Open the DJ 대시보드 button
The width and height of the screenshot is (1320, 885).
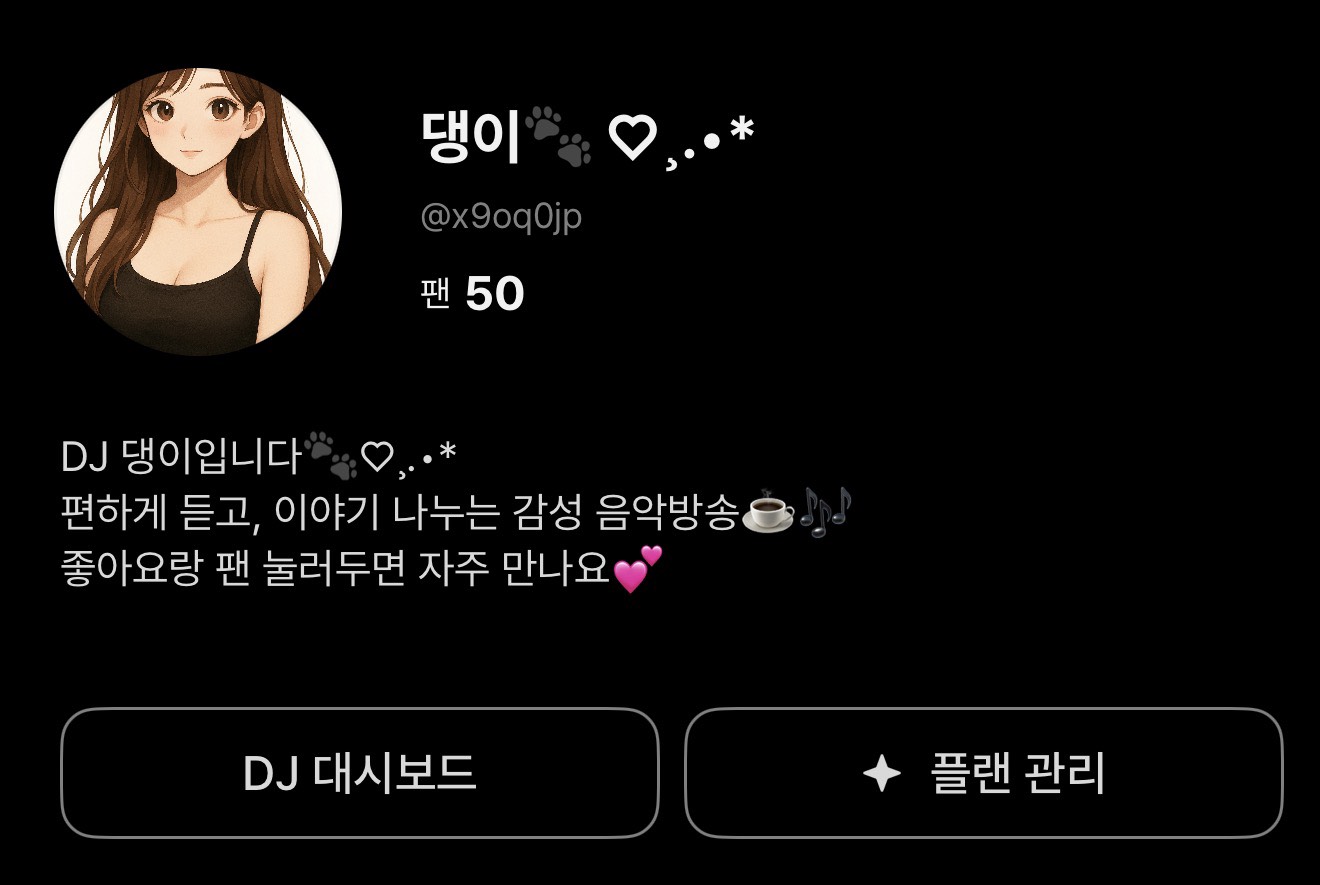[x=360, y=773]
